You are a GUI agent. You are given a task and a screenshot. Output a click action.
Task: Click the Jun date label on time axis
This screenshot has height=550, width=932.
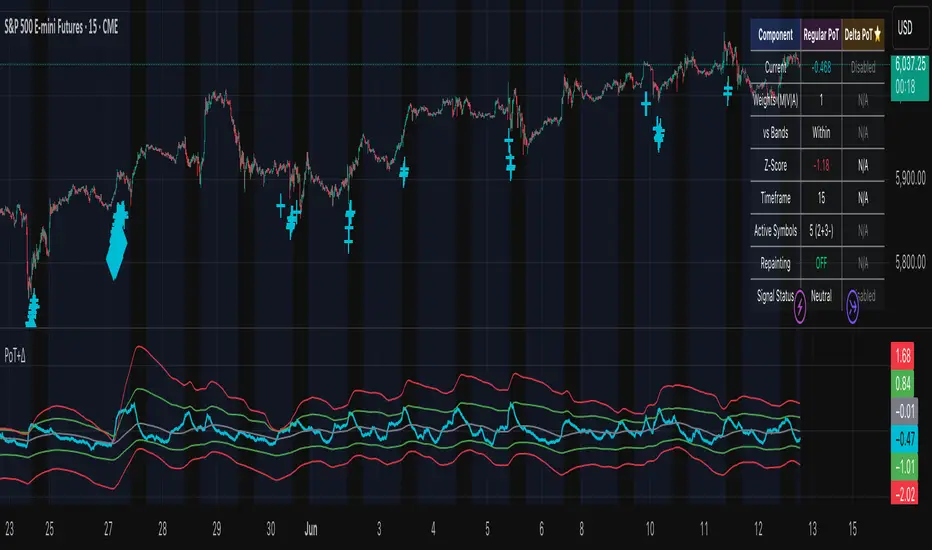tap(311, 529)
